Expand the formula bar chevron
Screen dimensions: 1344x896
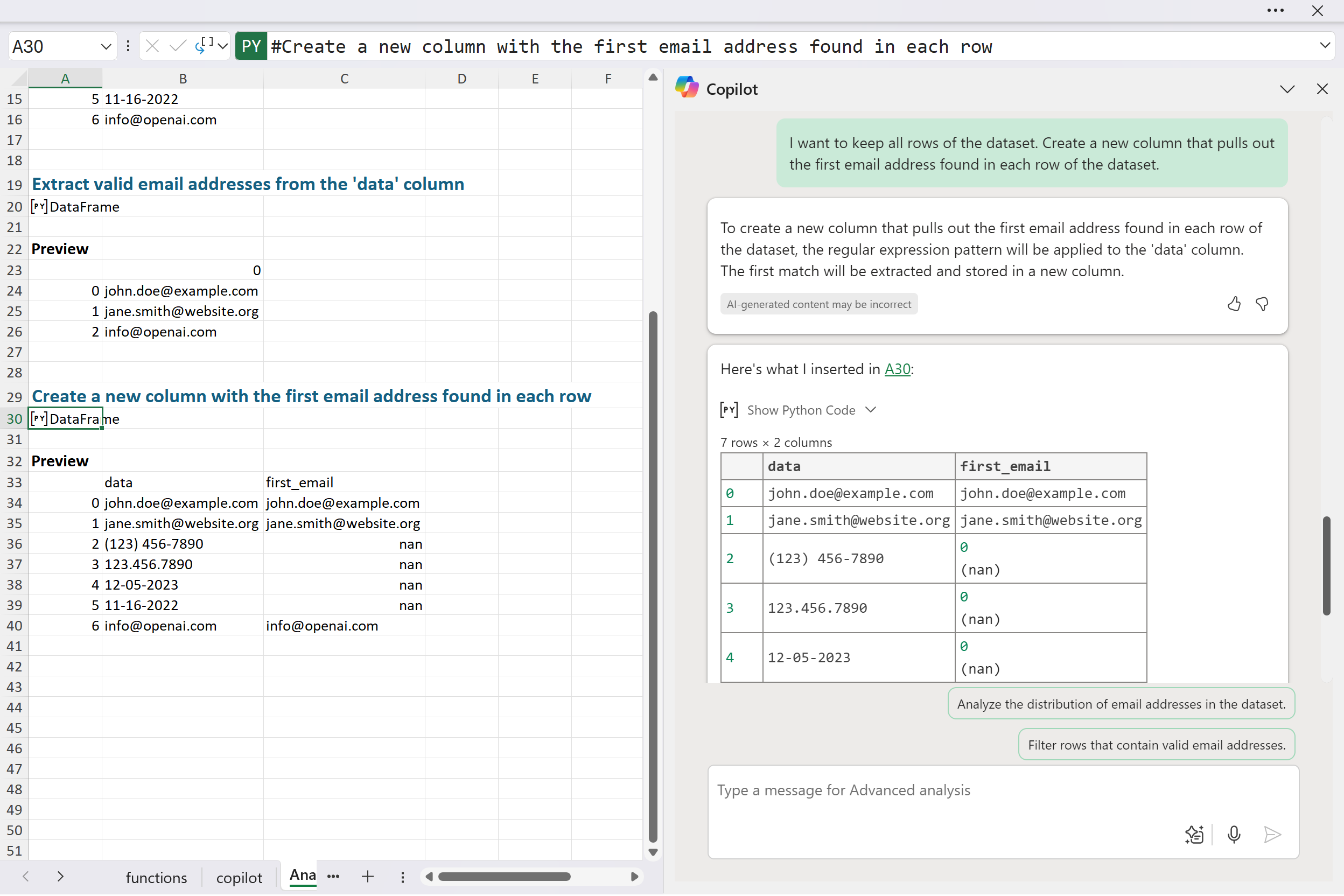[1325, 46]
